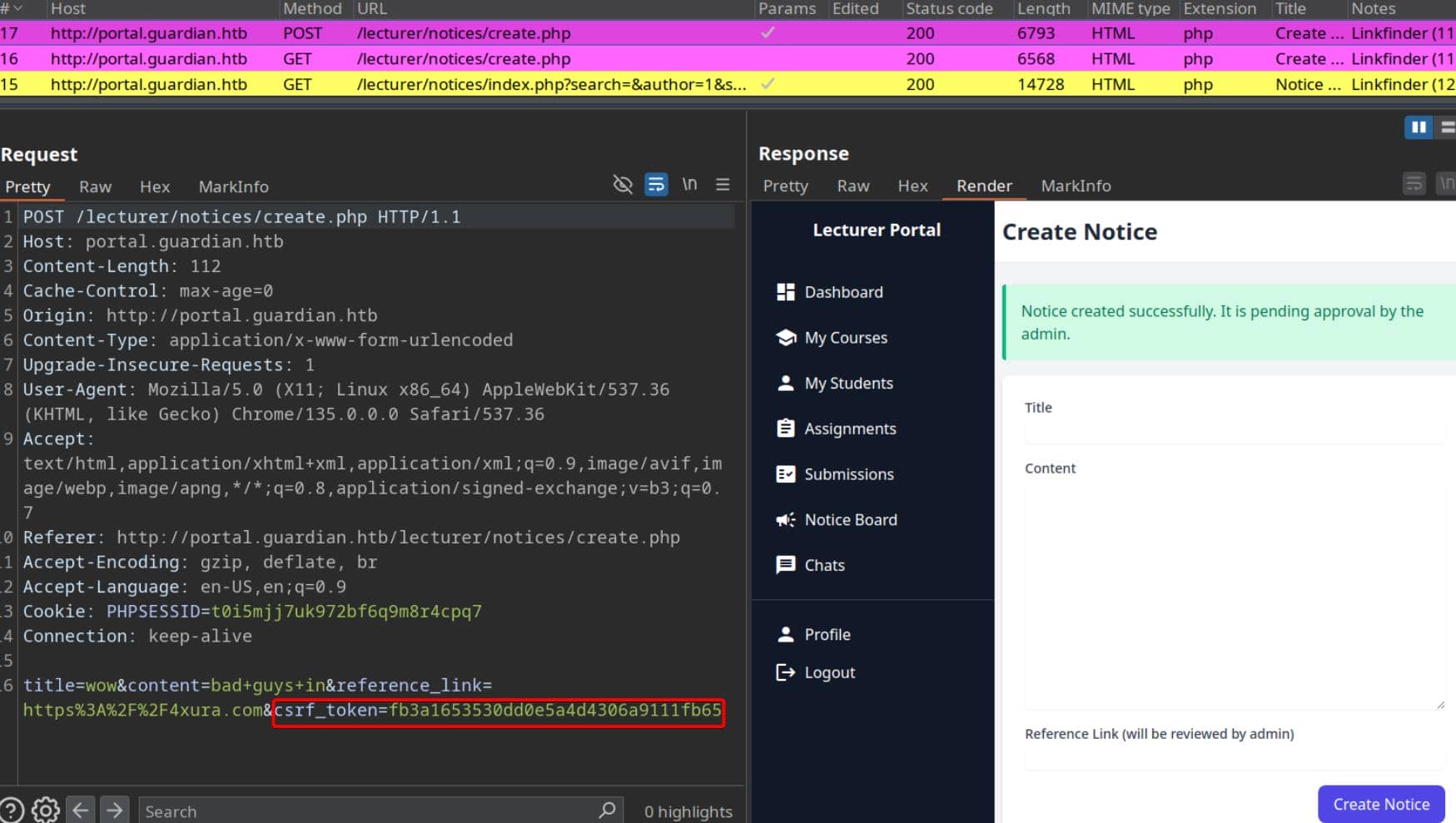1456x823 pixels.
Task: Switch Request view to MarkInfo tab
Action: click(233, 186)
